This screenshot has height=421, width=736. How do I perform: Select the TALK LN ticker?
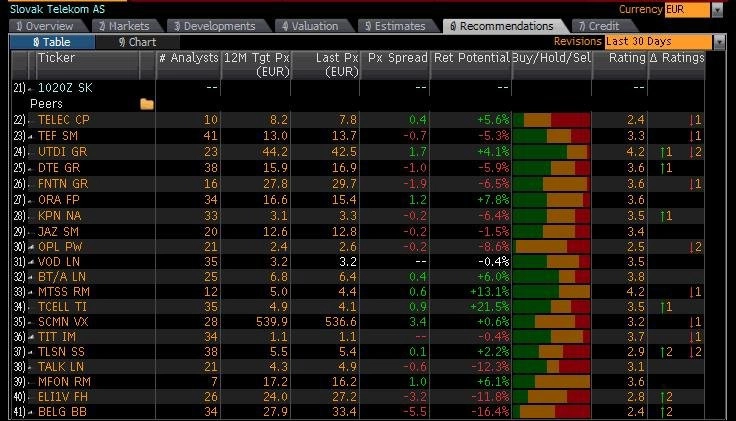[61, 367]
